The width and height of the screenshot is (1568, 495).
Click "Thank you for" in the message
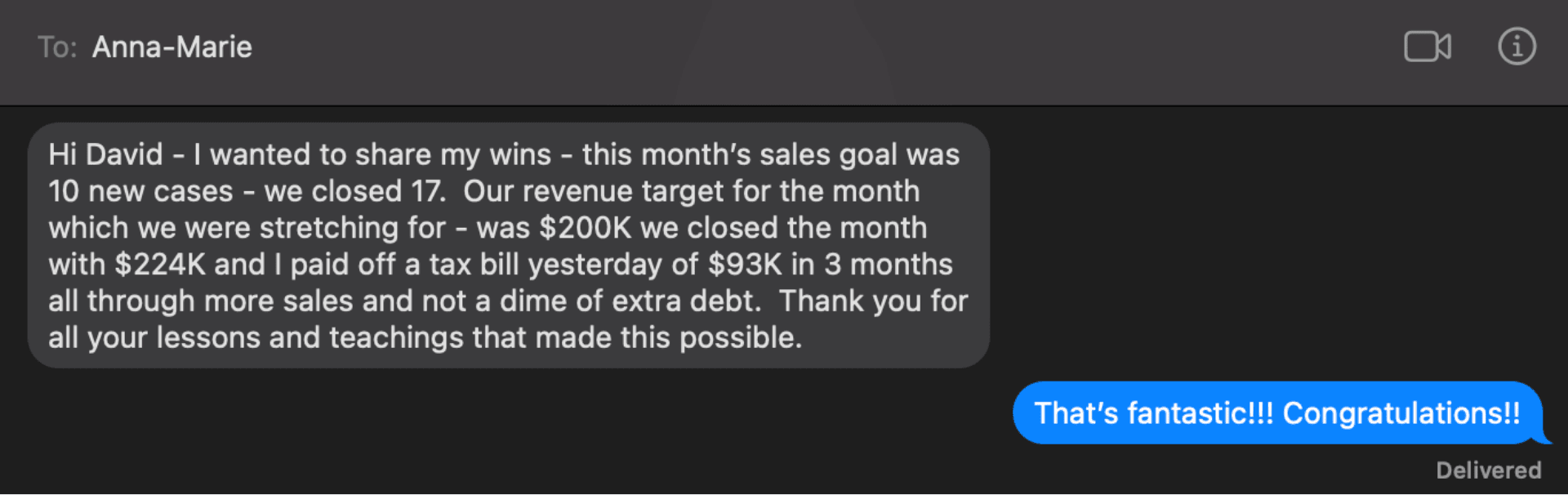tap(873, 301)
